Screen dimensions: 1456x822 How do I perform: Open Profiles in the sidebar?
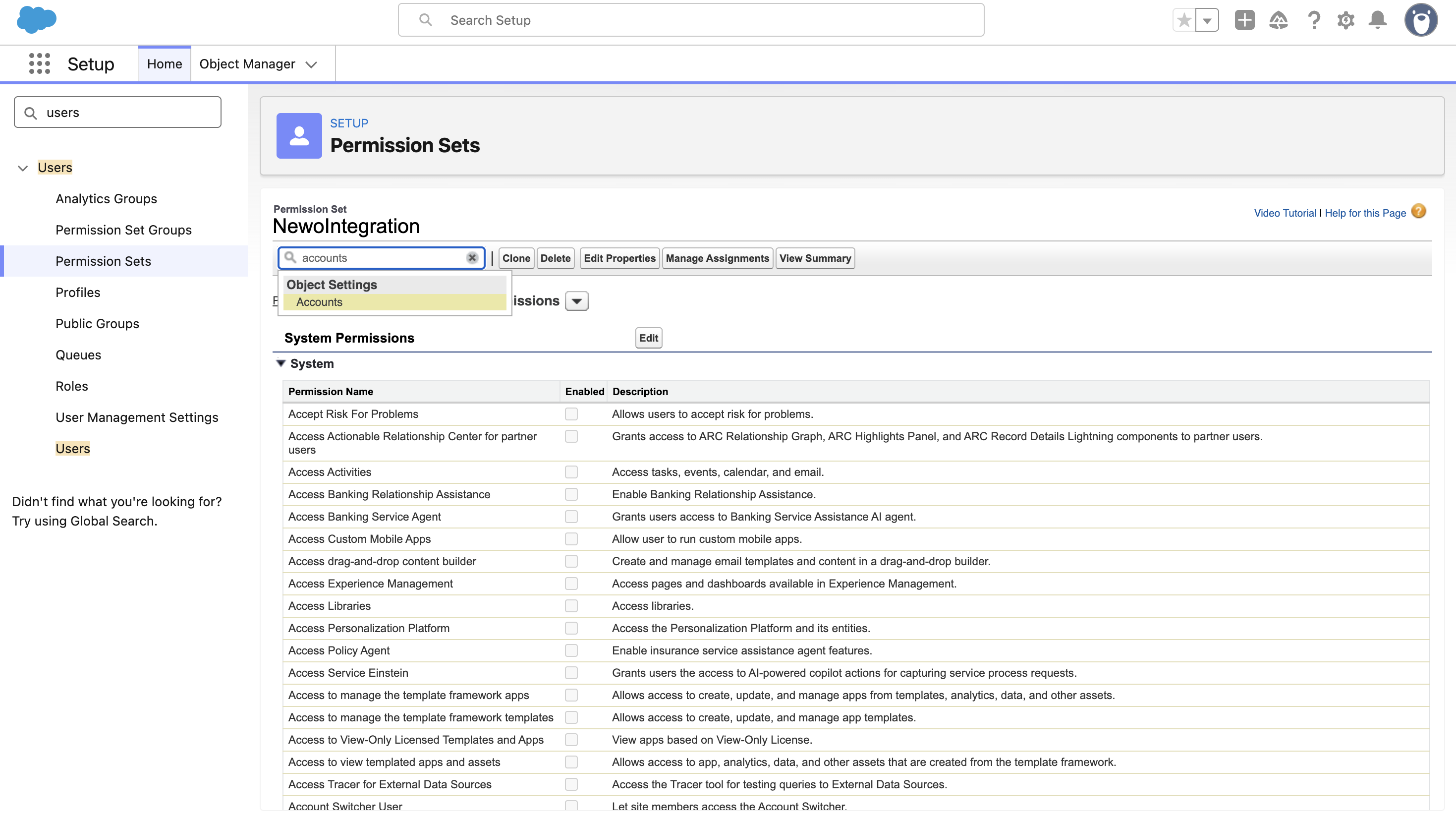point(78,293)
